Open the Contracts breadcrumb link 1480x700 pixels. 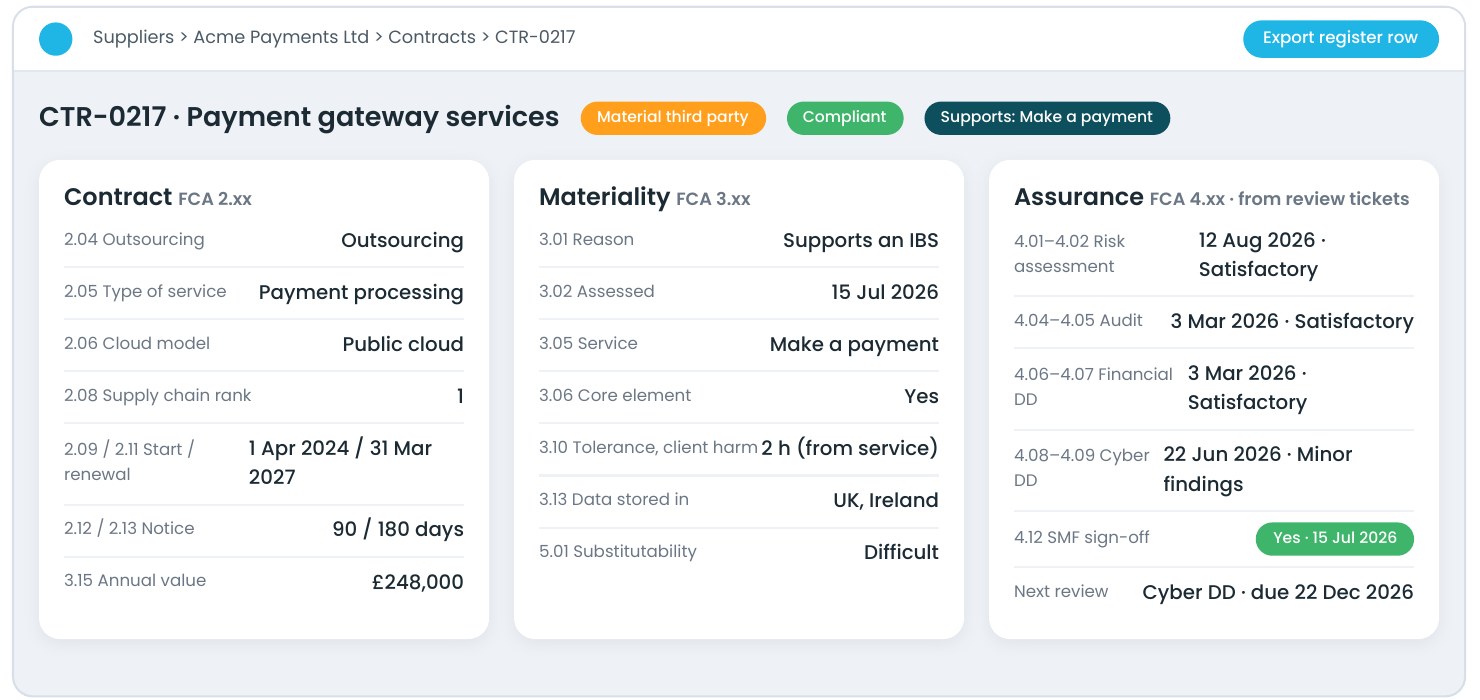tap(432, 37)
